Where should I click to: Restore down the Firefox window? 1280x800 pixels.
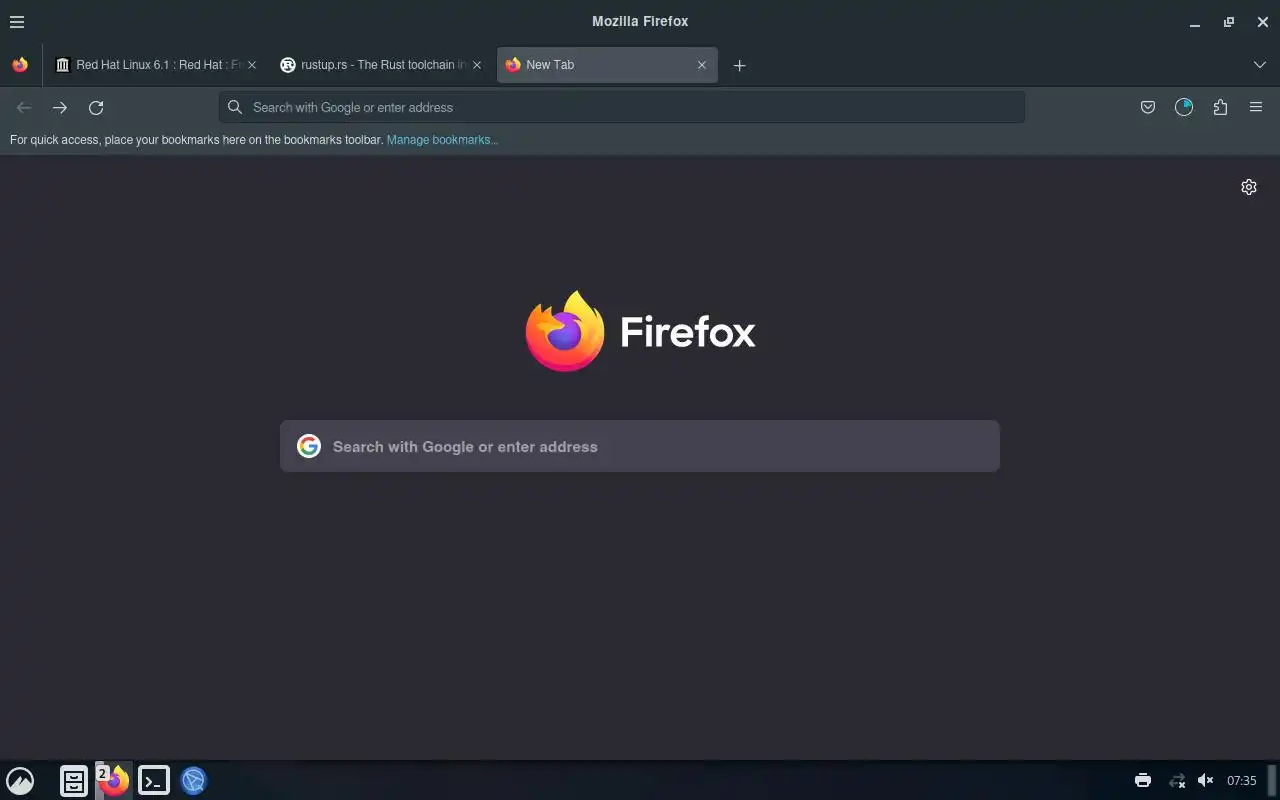1229,22
